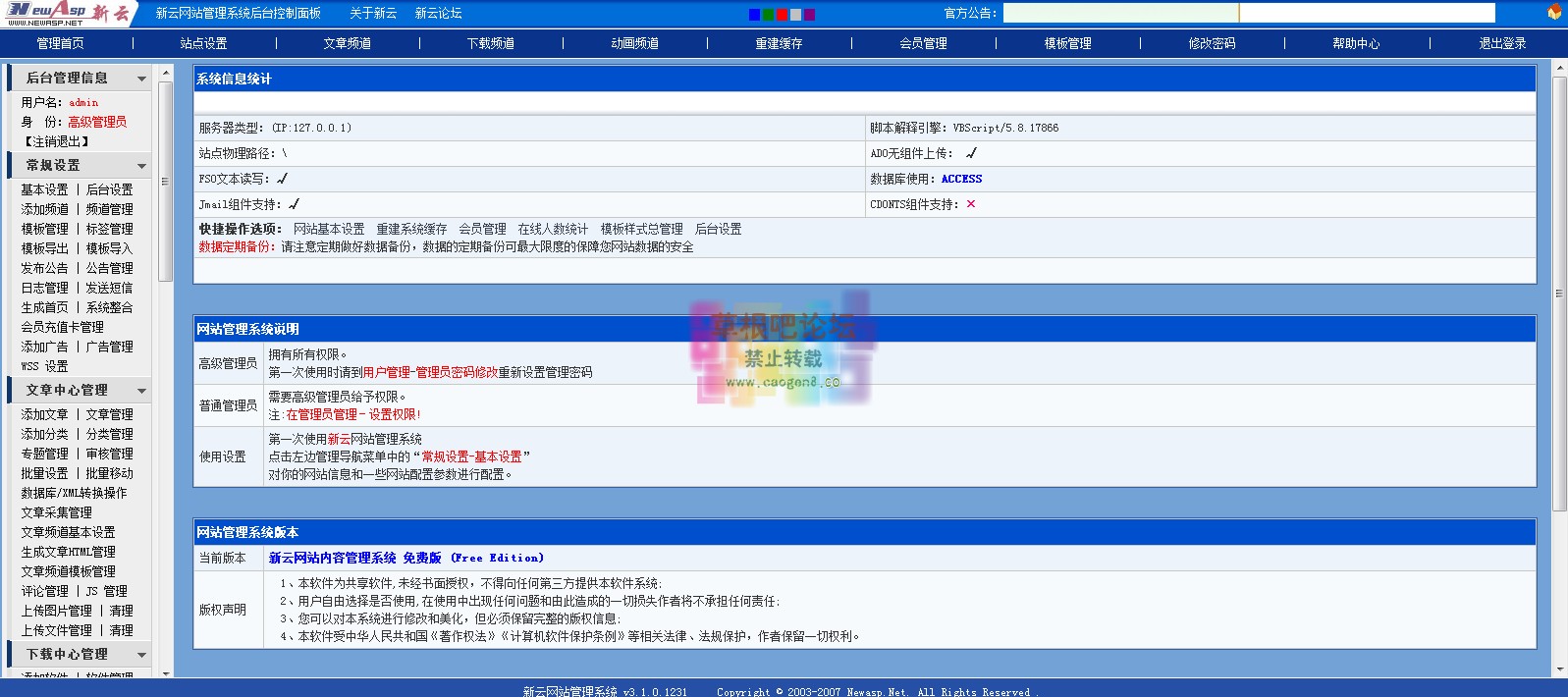This screenshot has height=697, width=1568.
Task: Click 新云论坛 link in the header
Action: pyautogui.click(x=438, y=13)
